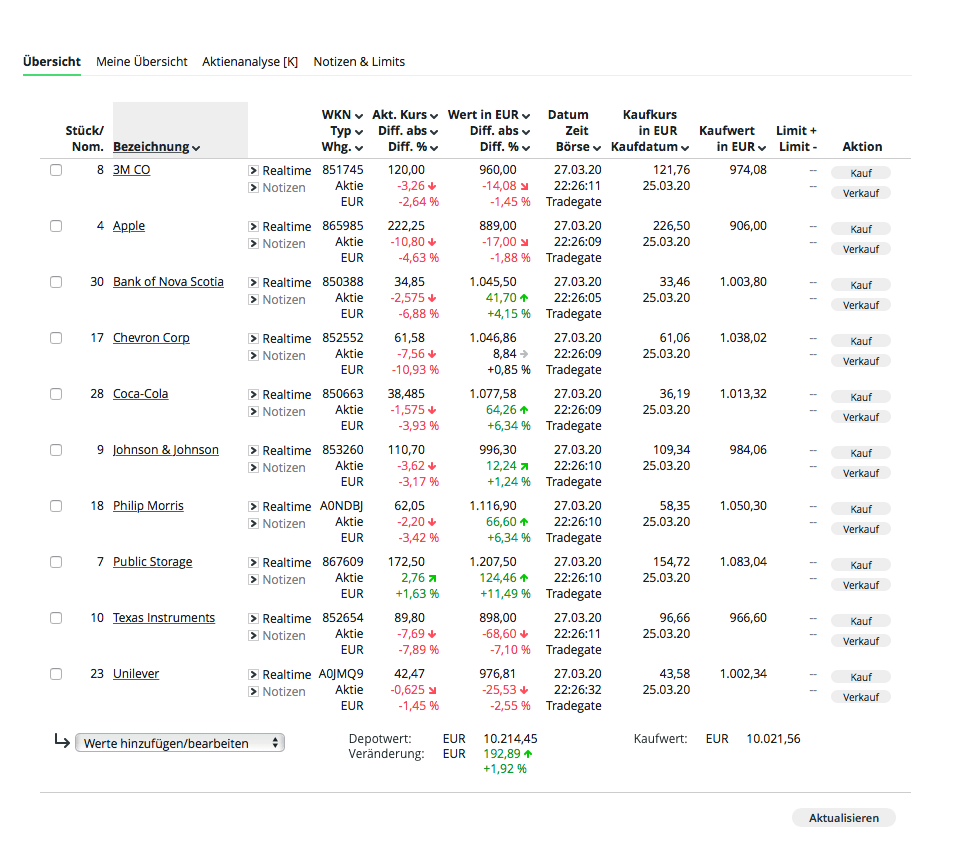Switch to Übersicht tab
This screenshot has height=859, width=953.
click(x=52, y=61)
